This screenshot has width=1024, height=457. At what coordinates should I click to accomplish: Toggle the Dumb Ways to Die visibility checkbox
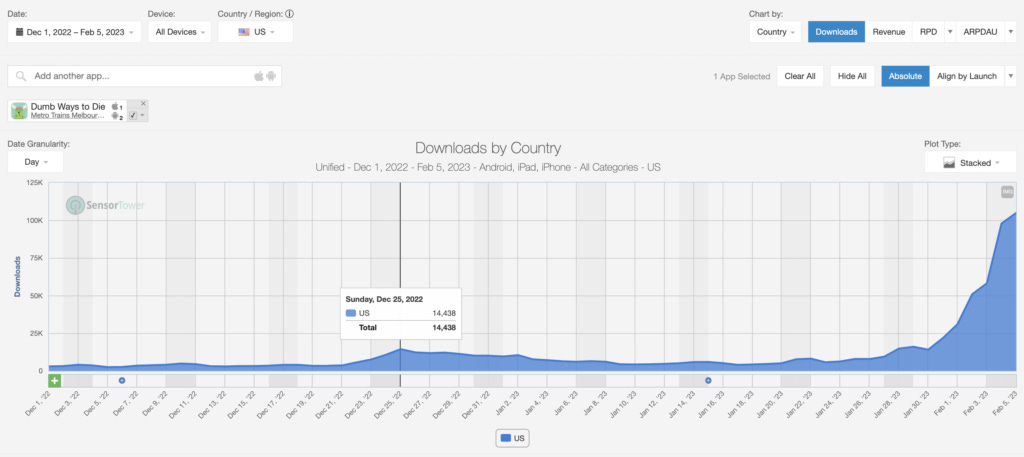click(133, 115)
